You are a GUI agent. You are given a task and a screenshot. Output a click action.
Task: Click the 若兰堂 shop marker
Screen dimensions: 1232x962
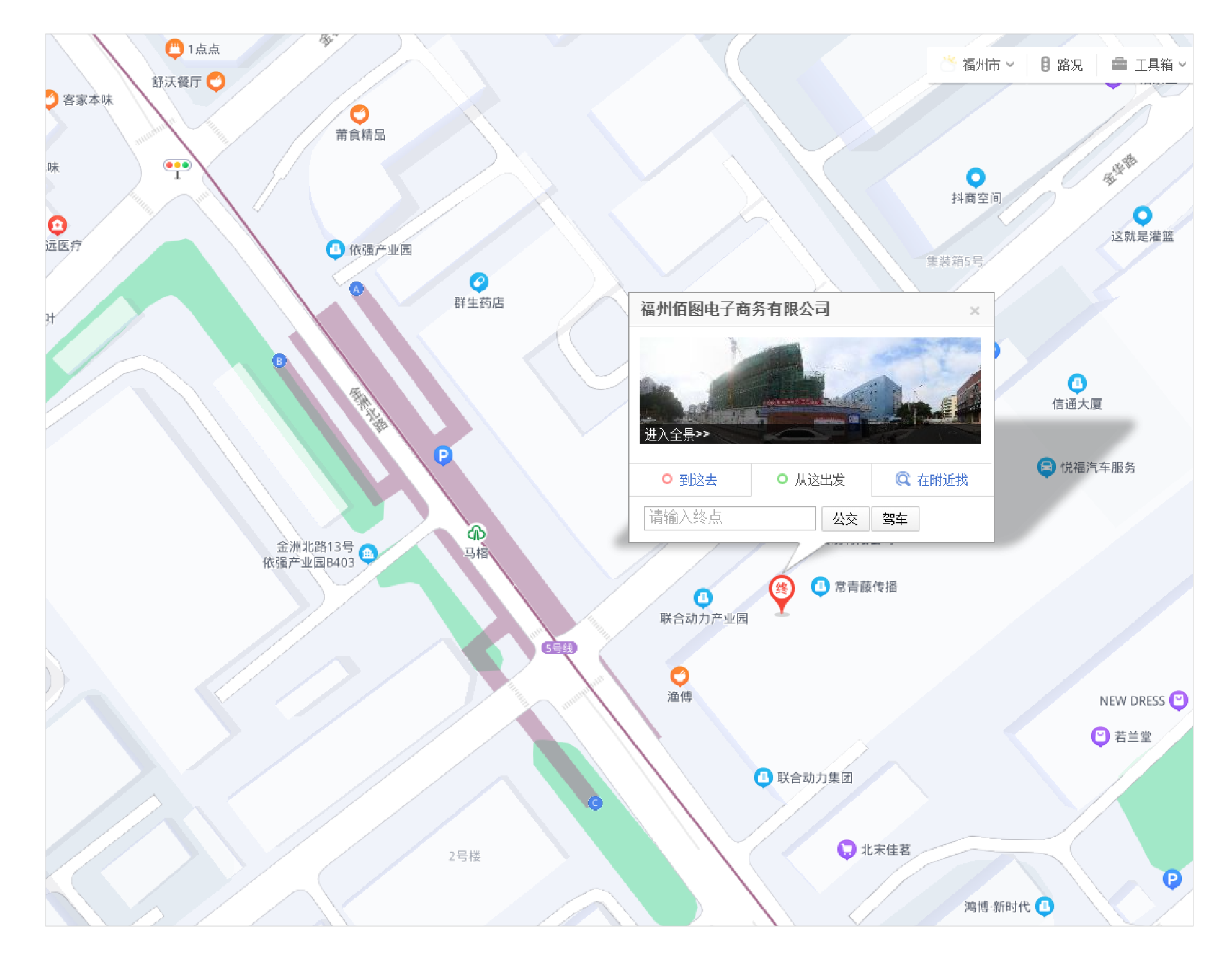point(1100,736)
